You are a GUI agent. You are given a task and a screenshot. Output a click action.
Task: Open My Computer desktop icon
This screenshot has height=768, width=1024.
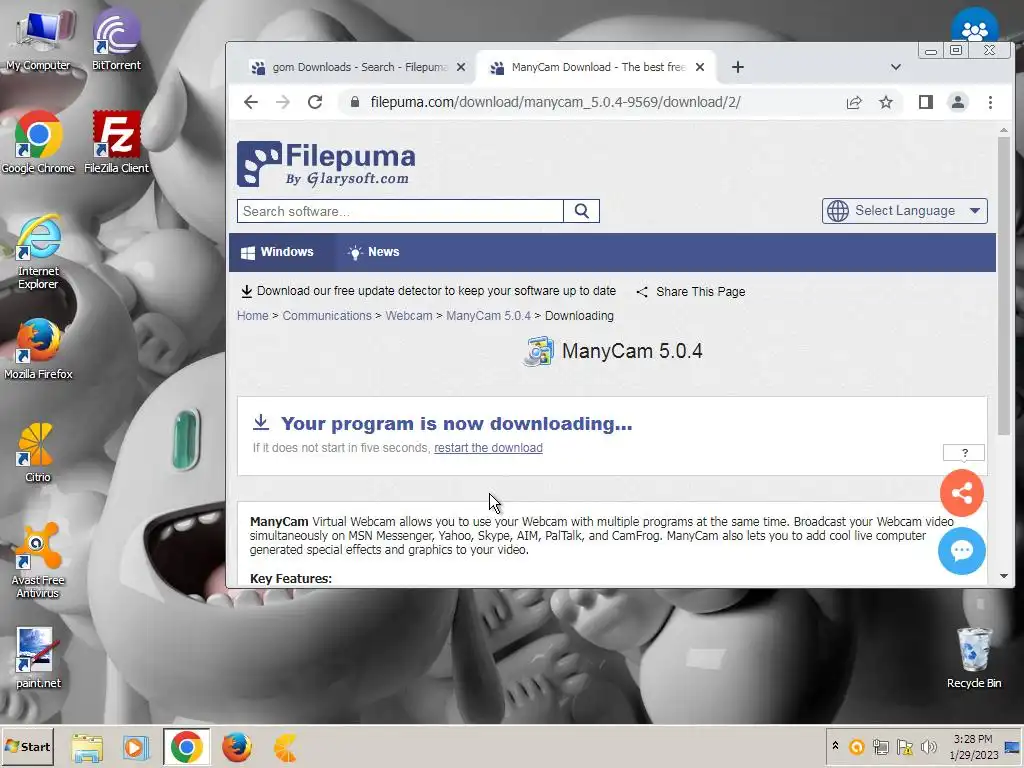coord(38,40)
